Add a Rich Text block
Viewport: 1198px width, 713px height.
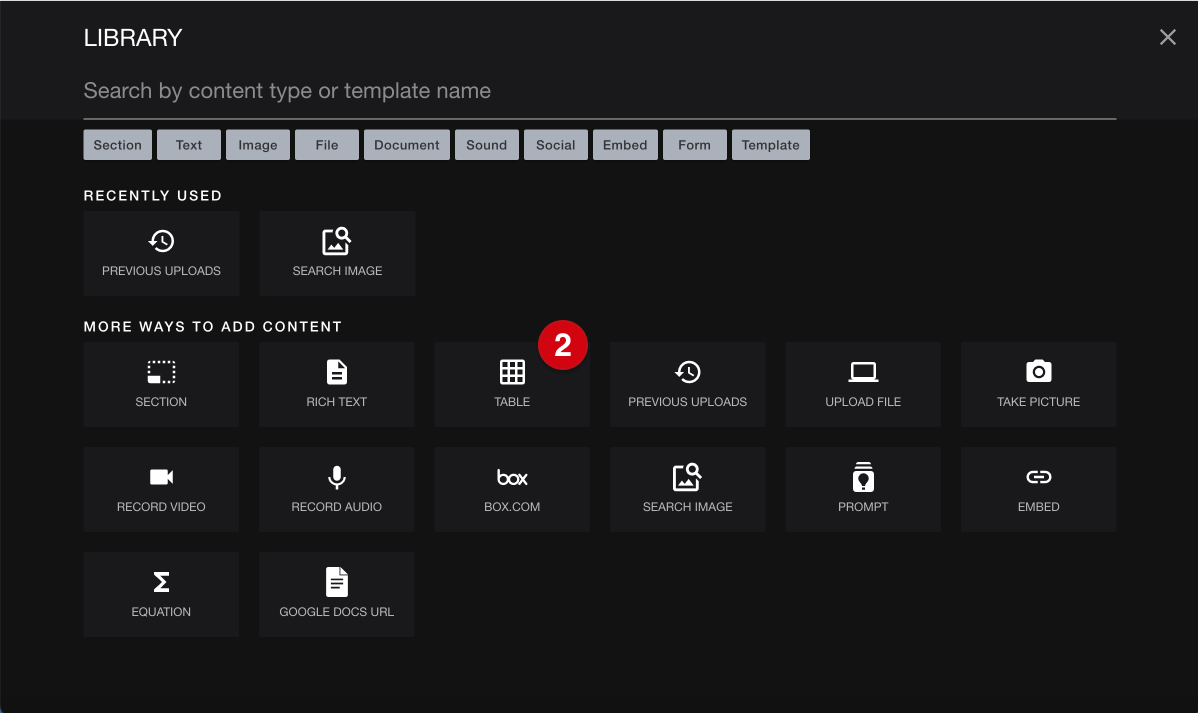pyautogui.click(x=337, y=384)
